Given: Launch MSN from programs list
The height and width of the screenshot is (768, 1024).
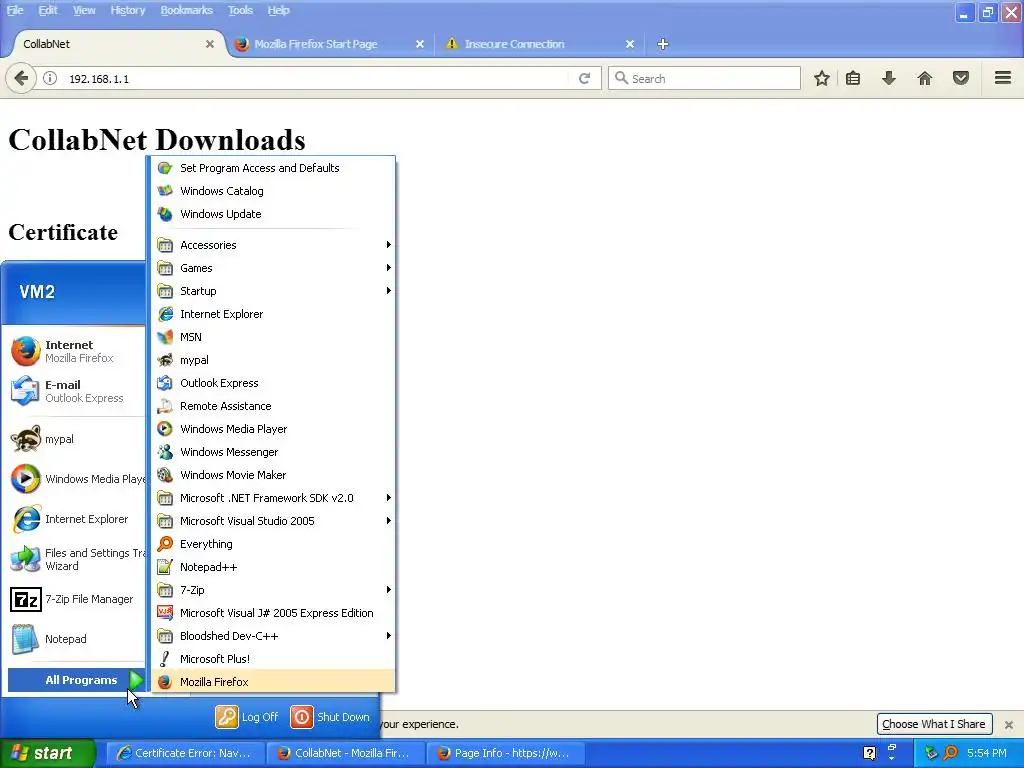Looking at the screenshot, I should (273, 337).
